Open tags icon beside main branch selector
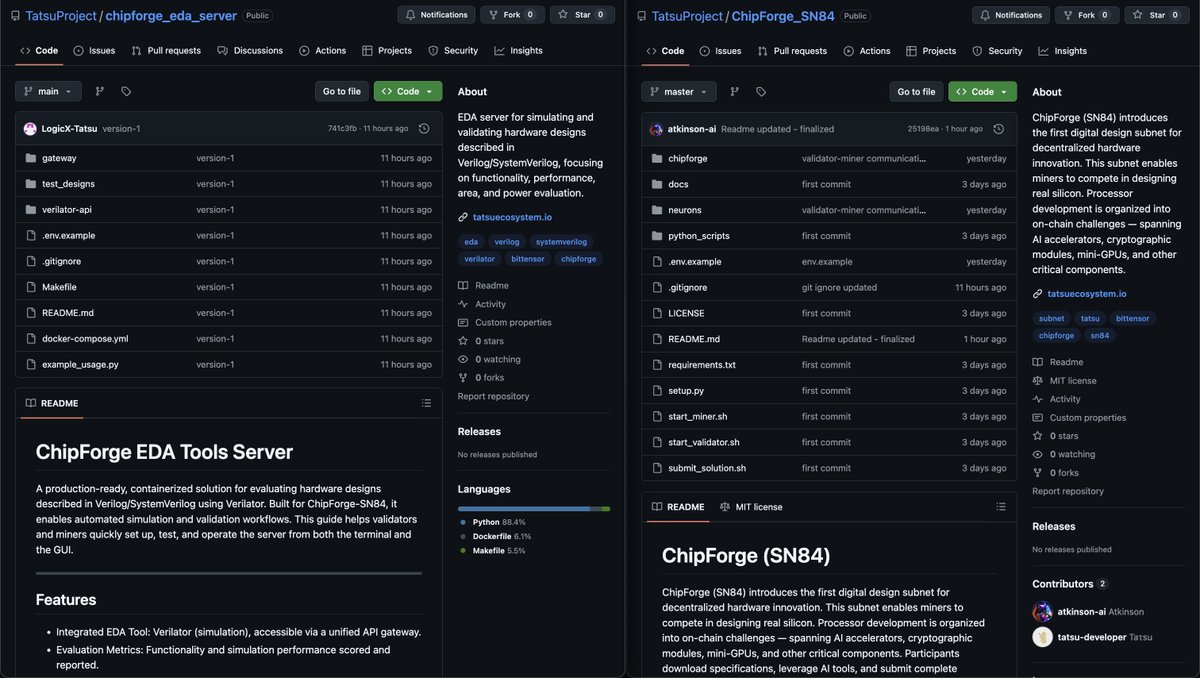This screenshot has width=1200, height=678. tap(126, 91)
